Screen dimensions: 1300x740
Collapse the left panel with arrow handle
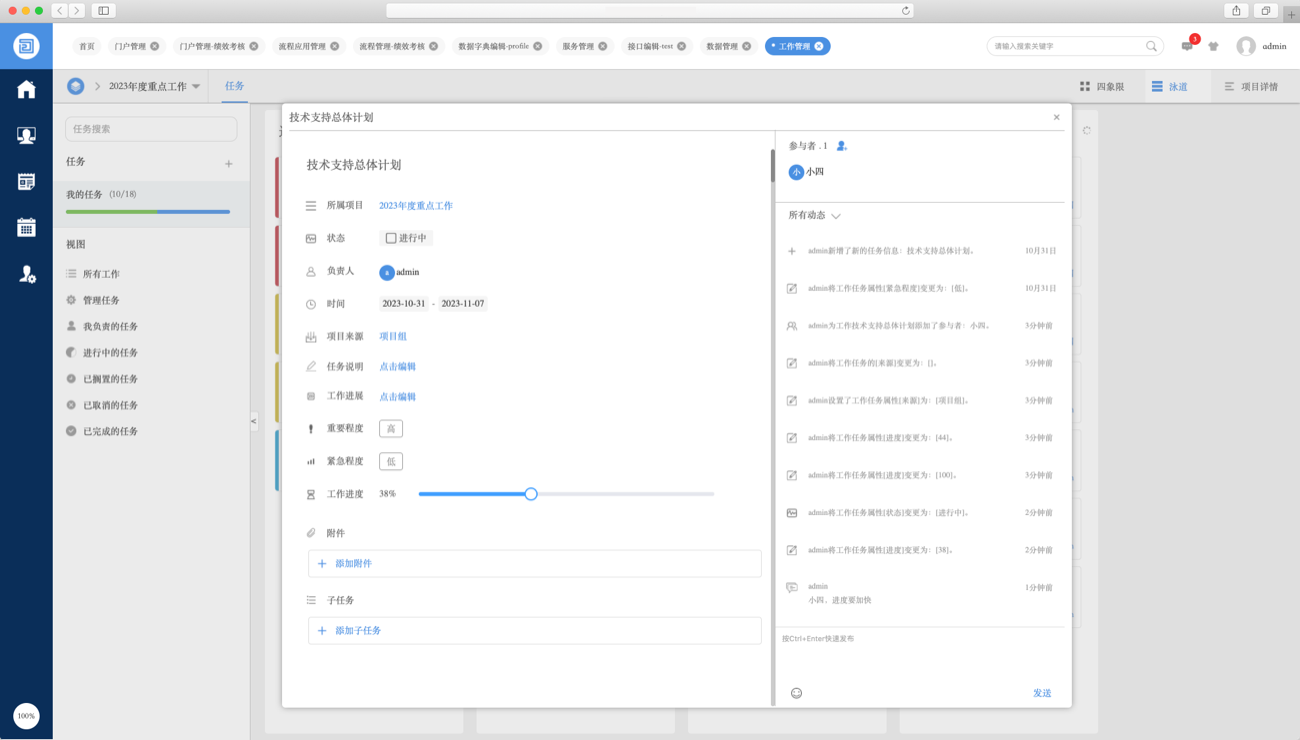click(254, 422)
